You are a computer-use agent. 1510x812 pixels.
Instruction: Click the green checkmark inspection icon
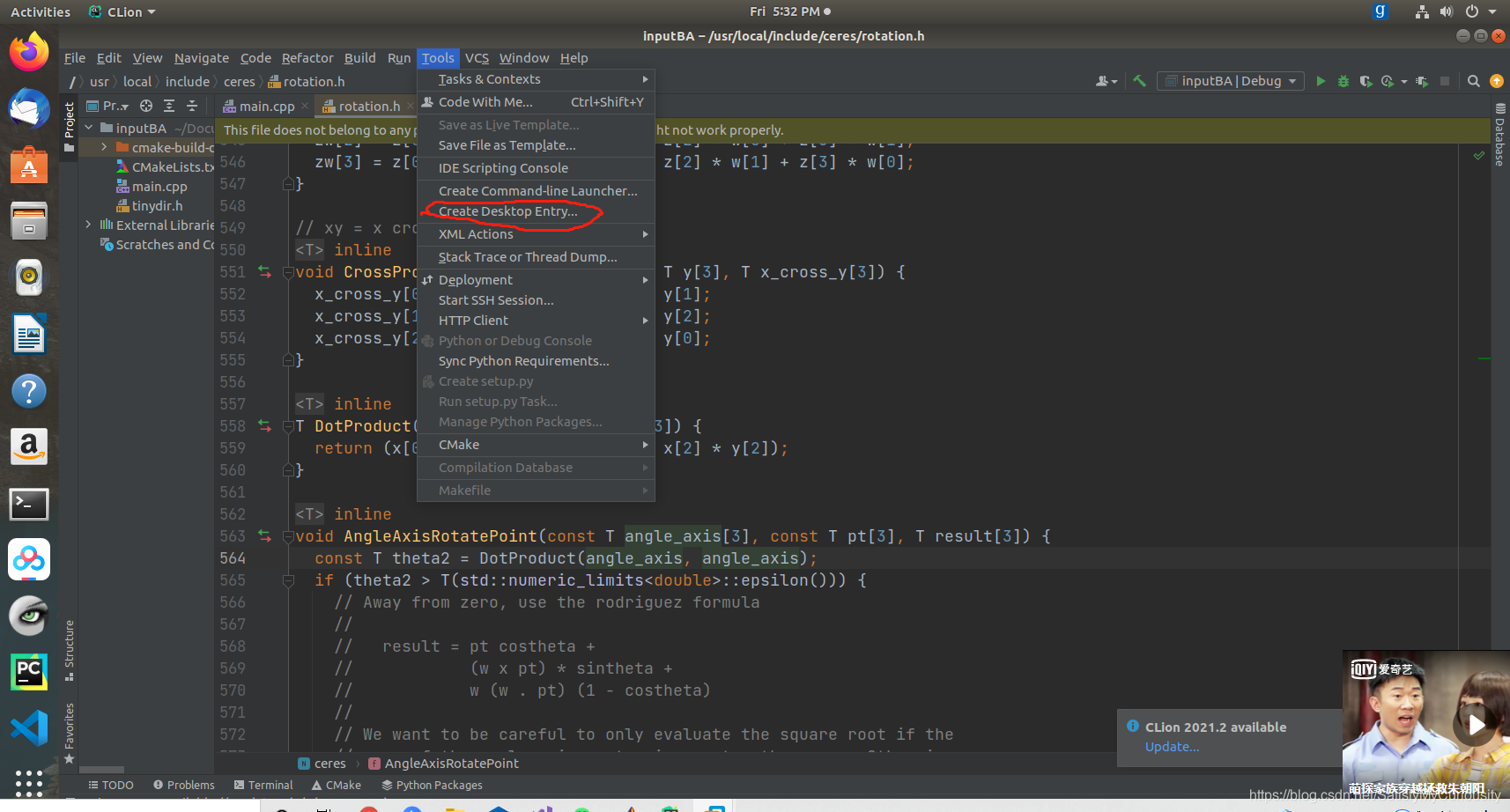pos(1479,155)
